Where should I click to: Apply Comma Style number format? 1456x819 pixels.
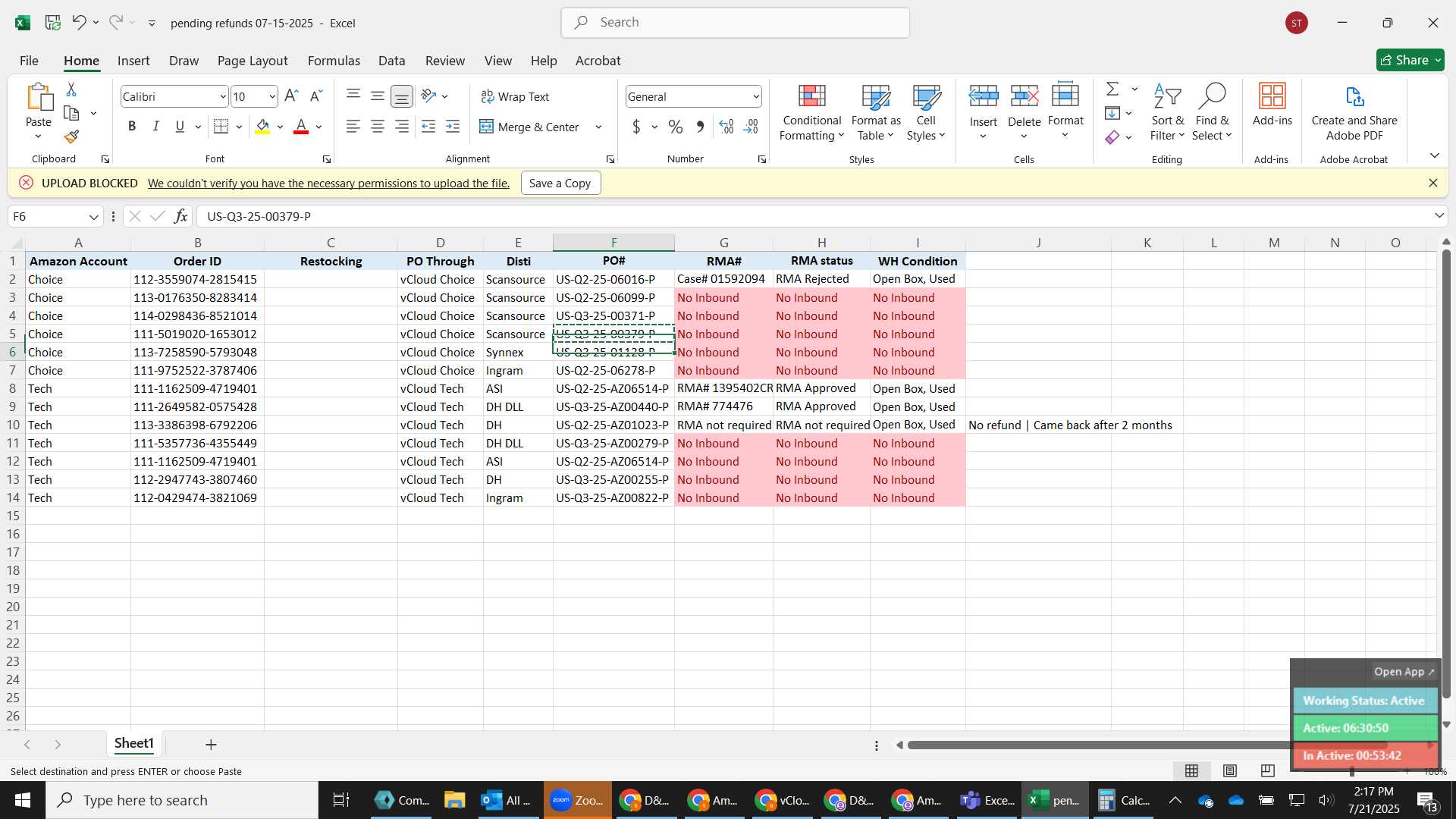700,127
